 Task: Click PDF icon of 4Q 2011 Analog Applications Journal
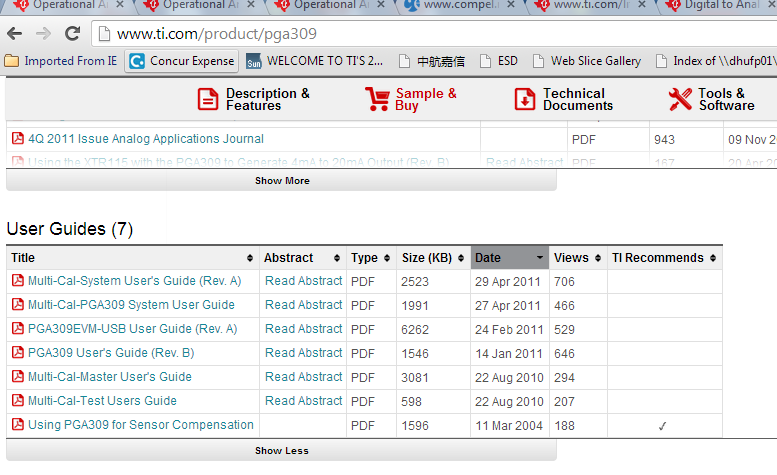click(17, 138)
